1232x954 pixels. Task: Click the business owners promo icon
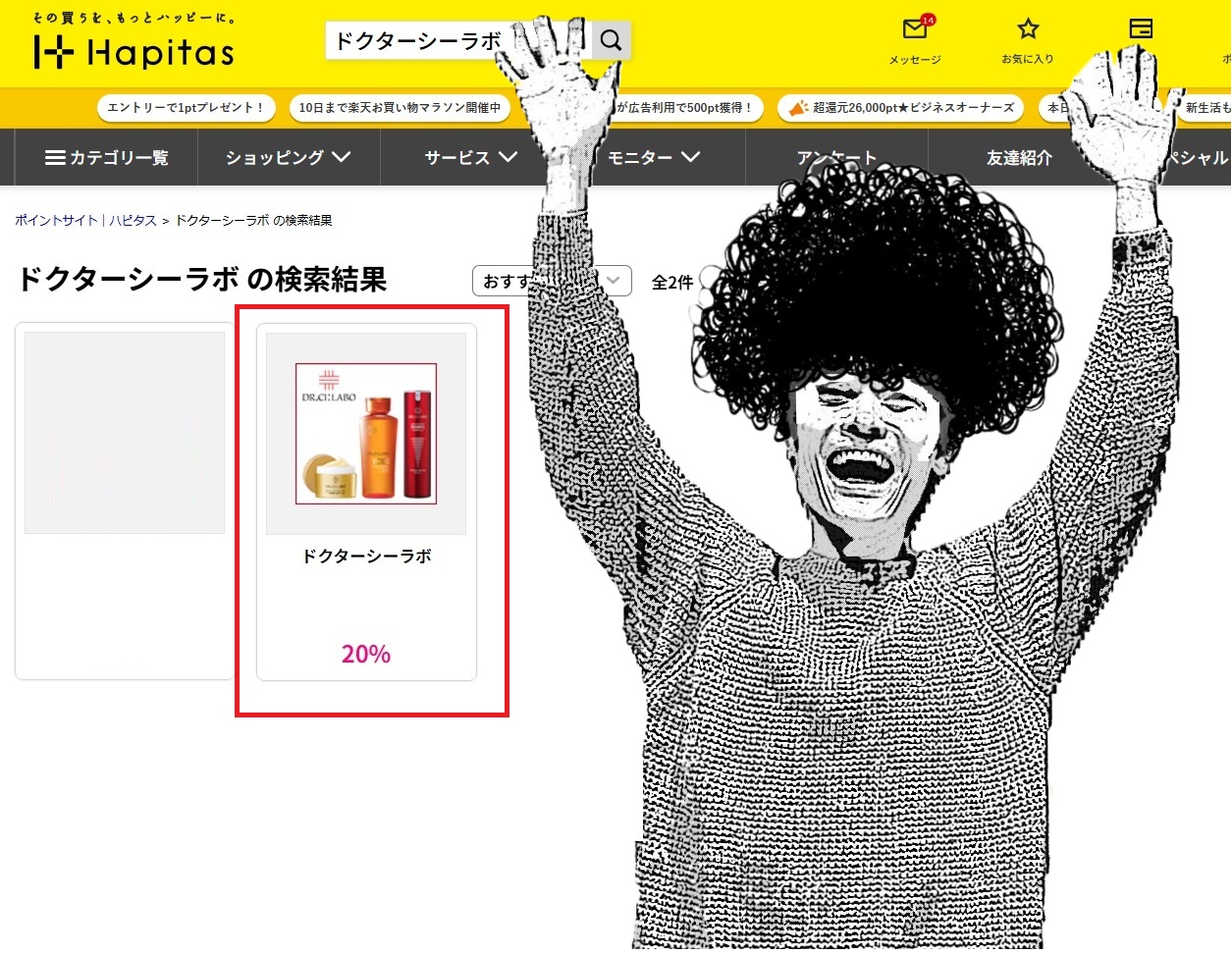pyautogui.click(x=799, y=108)
